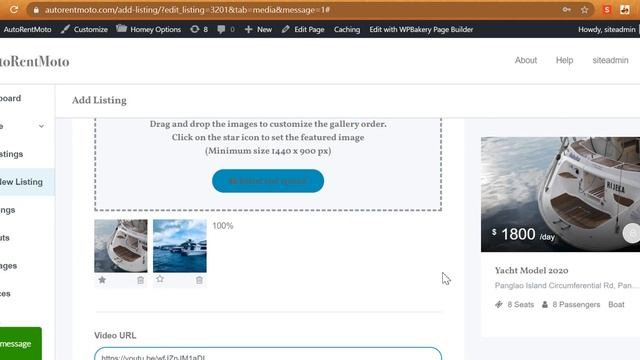The height and width of the screenshot is (360, 640).
Task: Open the saved password key icon
Action: 567,9
